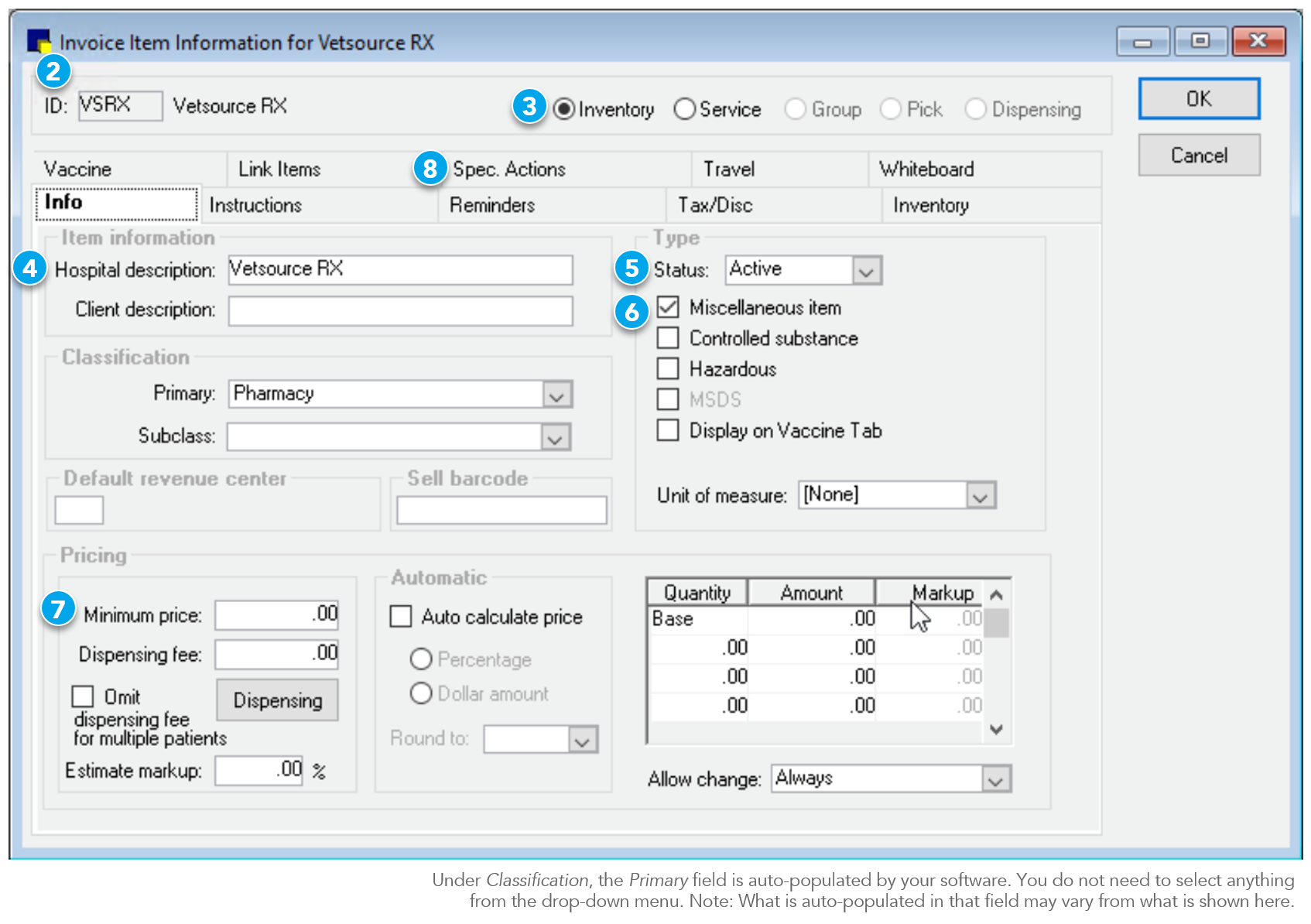Select the Percentage radio option
Screen dimensions: 1311x924
tap(421, 659)
